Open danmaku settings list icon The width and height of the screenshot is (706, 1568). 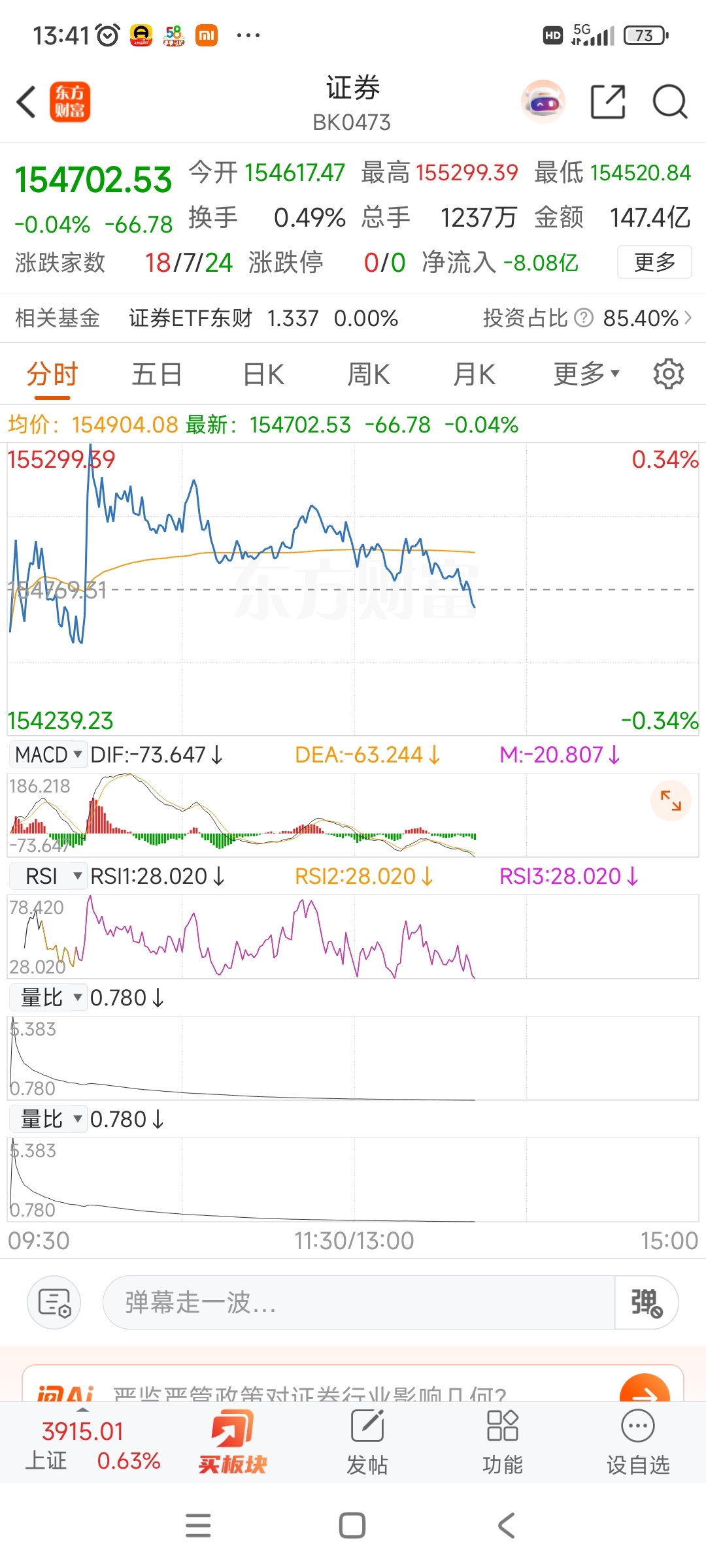click(54, 1302)
